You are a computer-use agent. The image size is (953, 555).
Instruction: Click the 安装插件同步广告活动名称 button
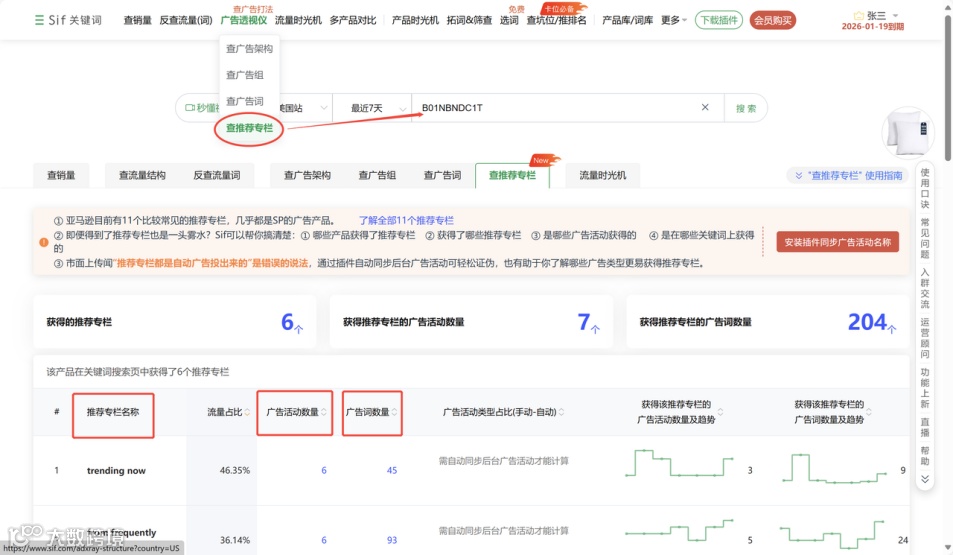(838, 242)
